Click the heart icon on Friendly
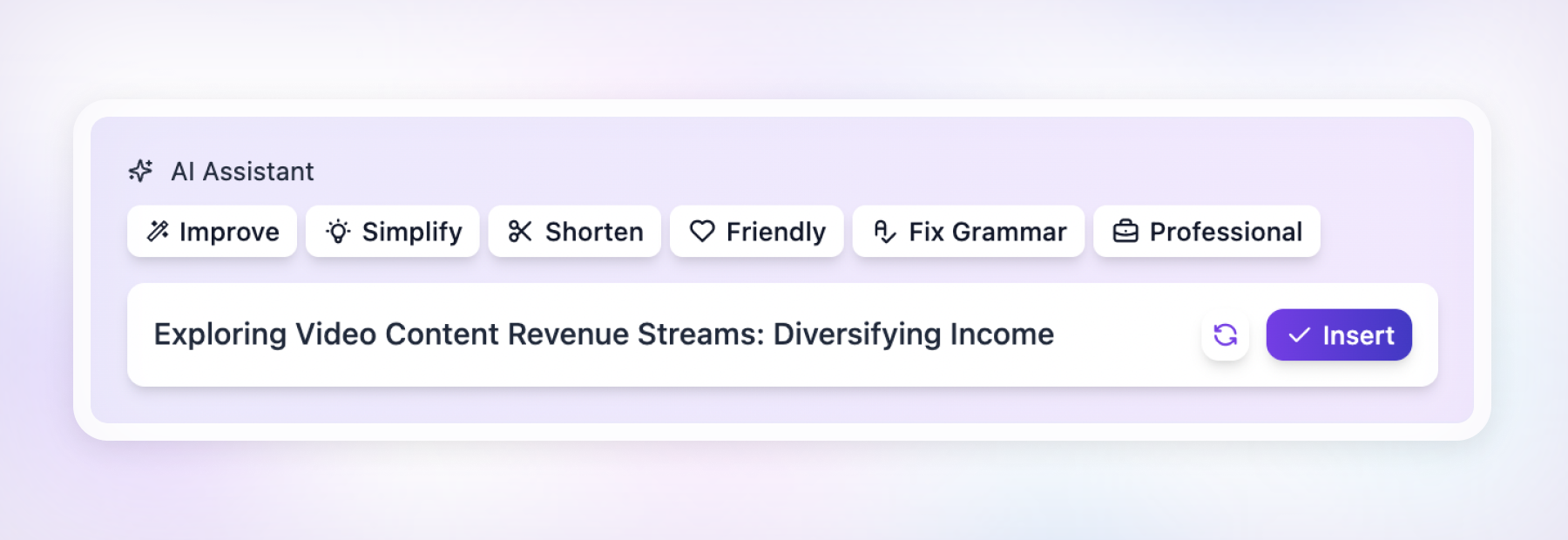This screenshot has height=540, width=1568. pyautogui.click(x=702, y=231)
